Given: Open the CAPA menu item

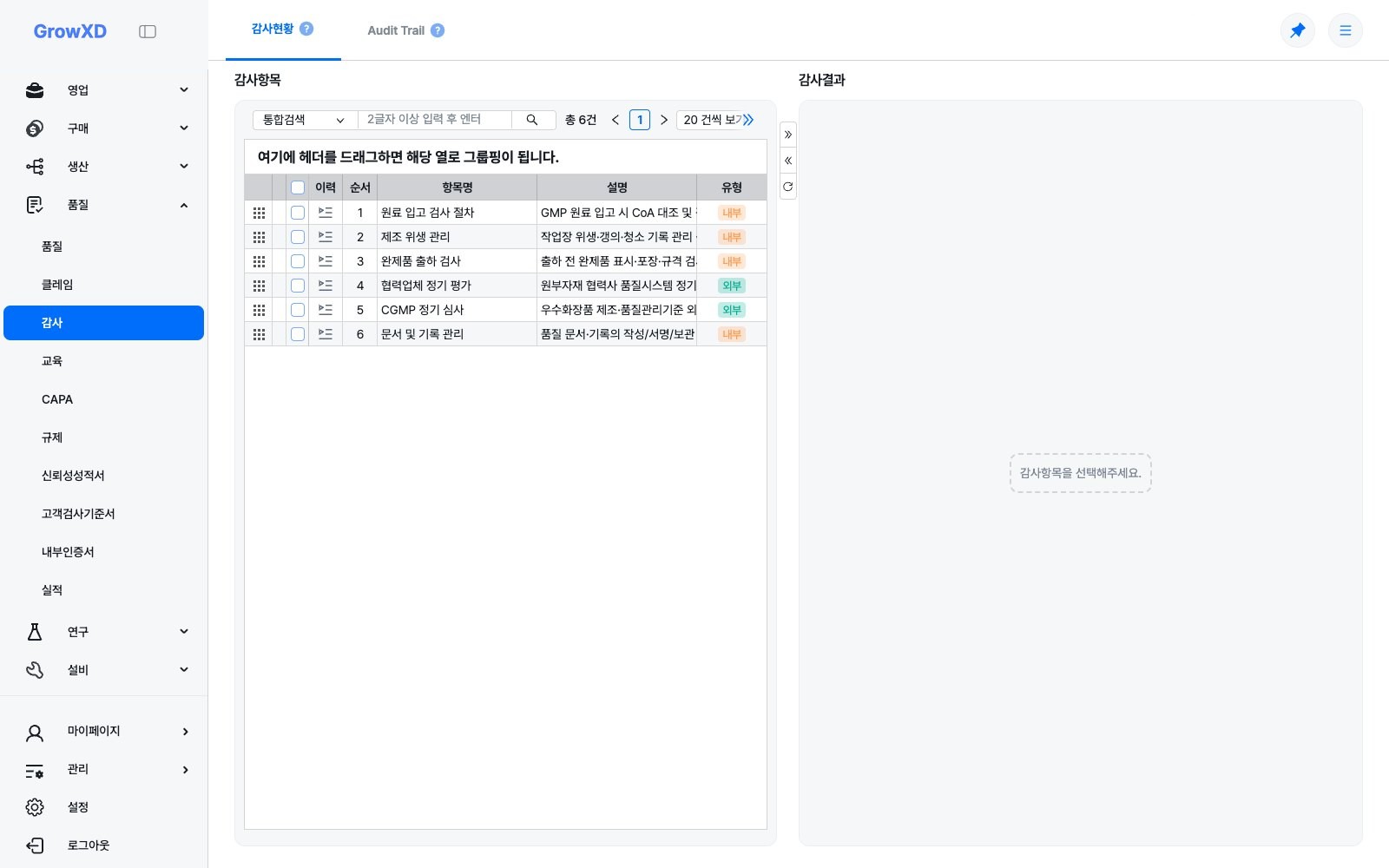Looking at the screenshot, I should click(104, 399).
